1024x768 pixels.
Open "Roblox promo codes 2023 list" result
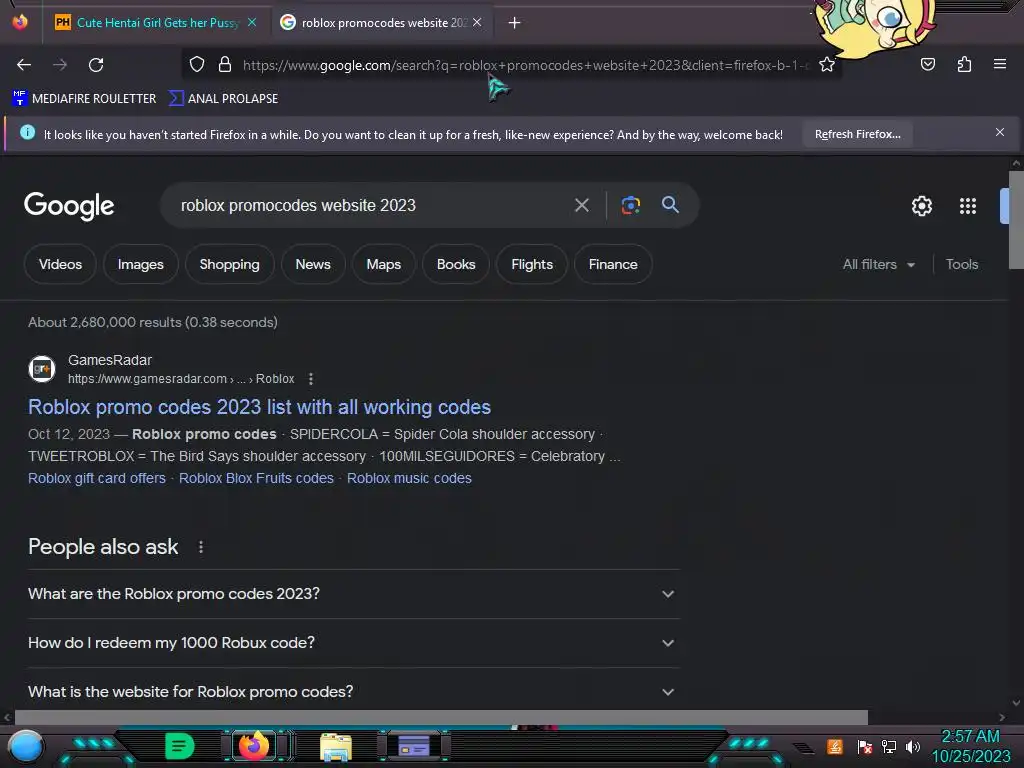click(259, 407)
